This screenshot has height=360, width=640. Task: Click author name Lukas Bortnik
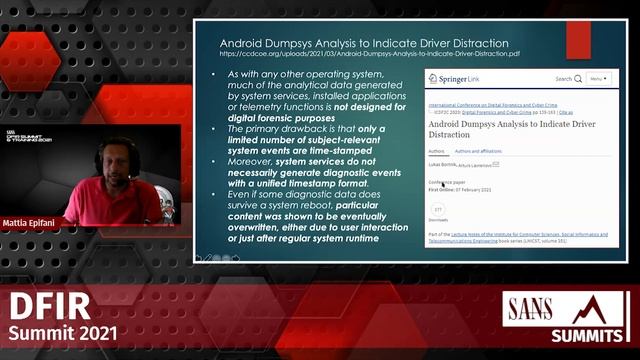(x=442, y=164)
